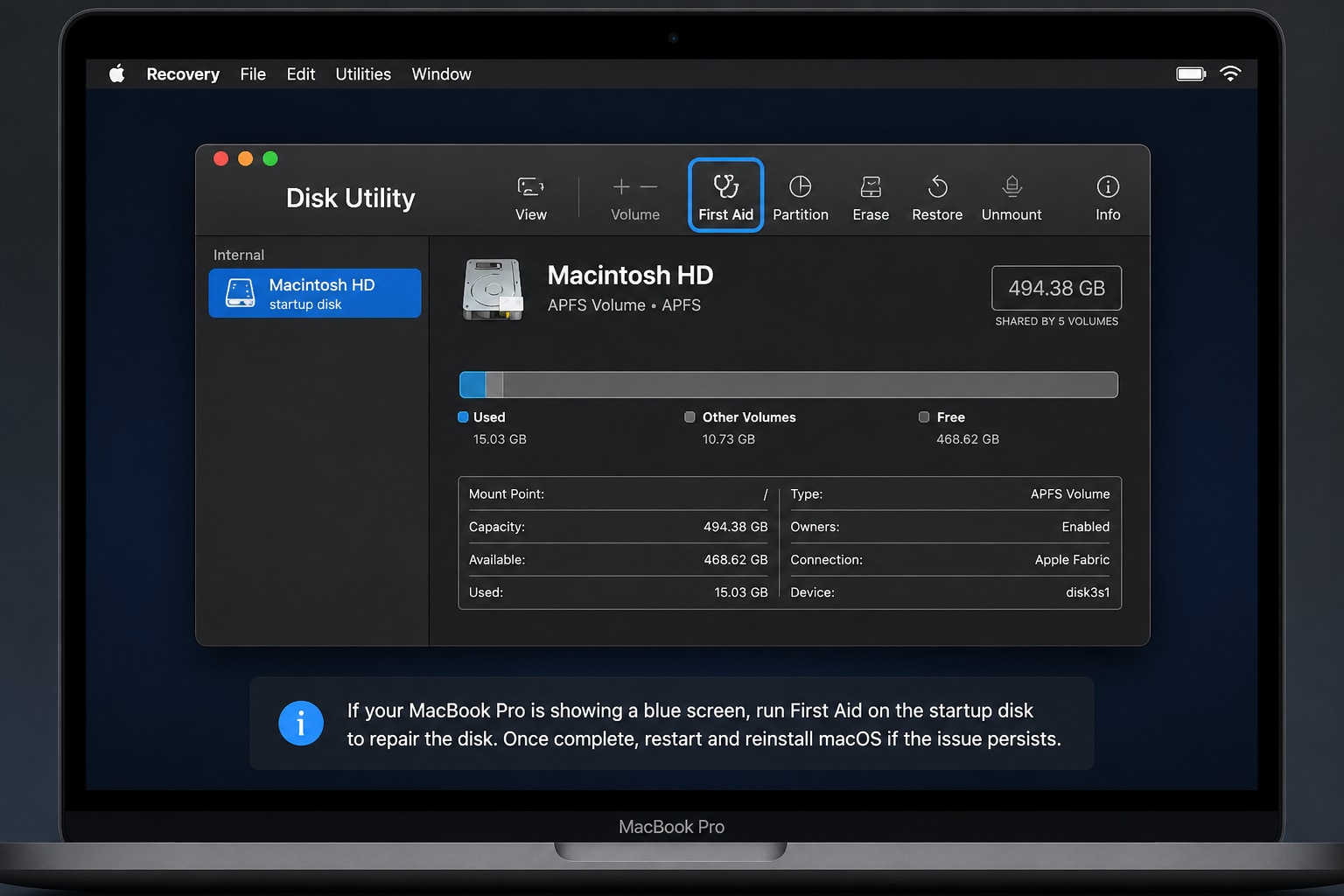Open the Apple menu
The image size is (1344, 896).
[x=116, y=73]
